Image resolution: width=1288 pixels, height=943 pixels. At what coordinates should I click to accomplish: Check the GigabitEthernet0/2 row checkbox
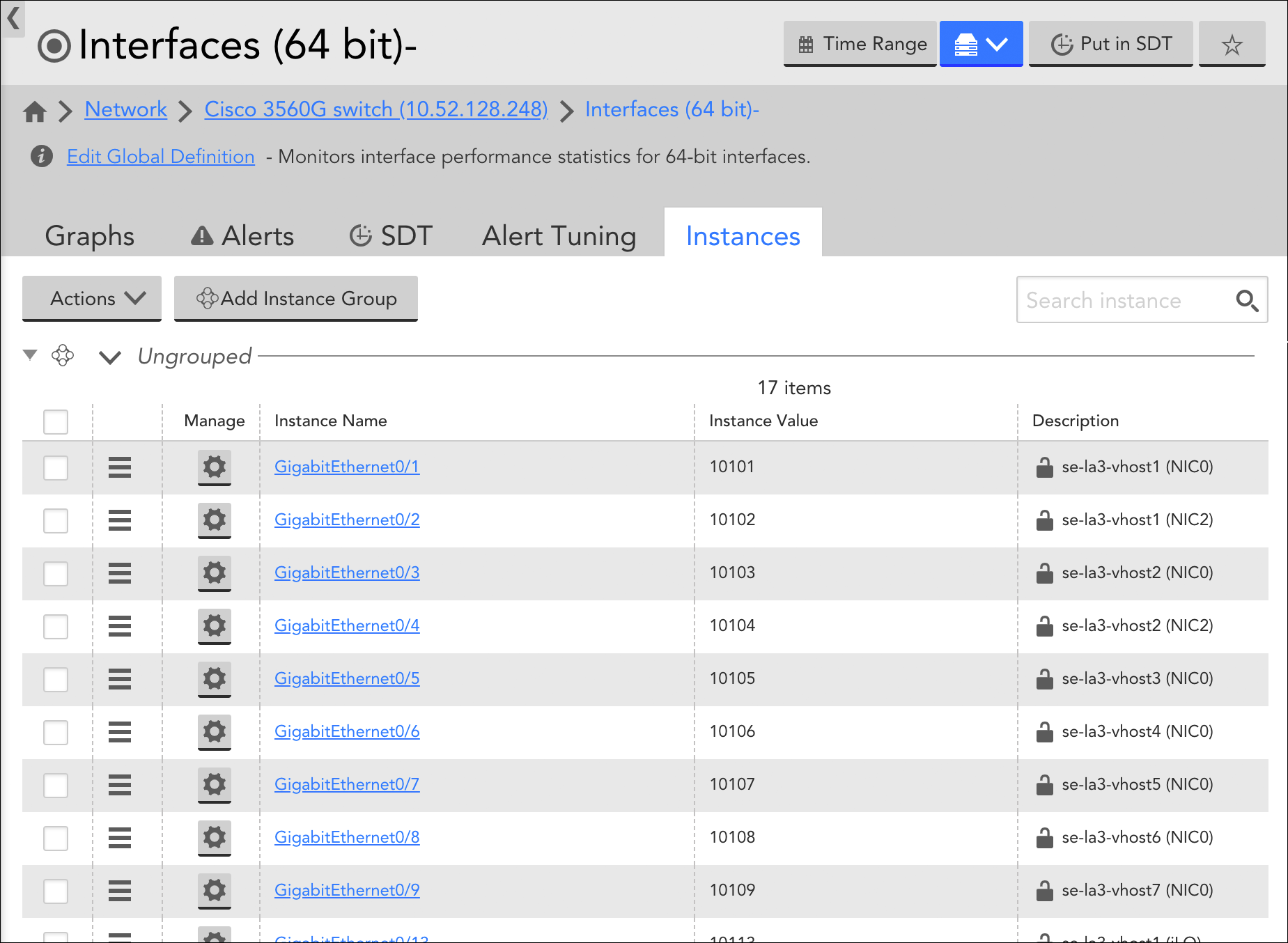56,520
